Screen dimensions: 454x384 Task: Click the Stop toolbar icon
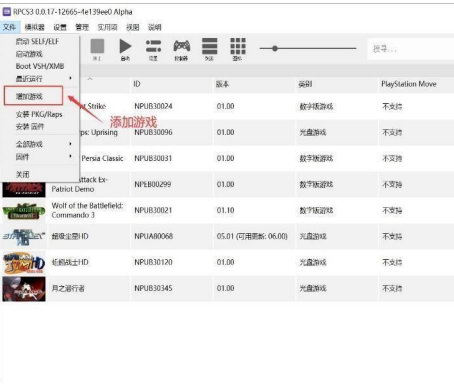coord(97,47)
